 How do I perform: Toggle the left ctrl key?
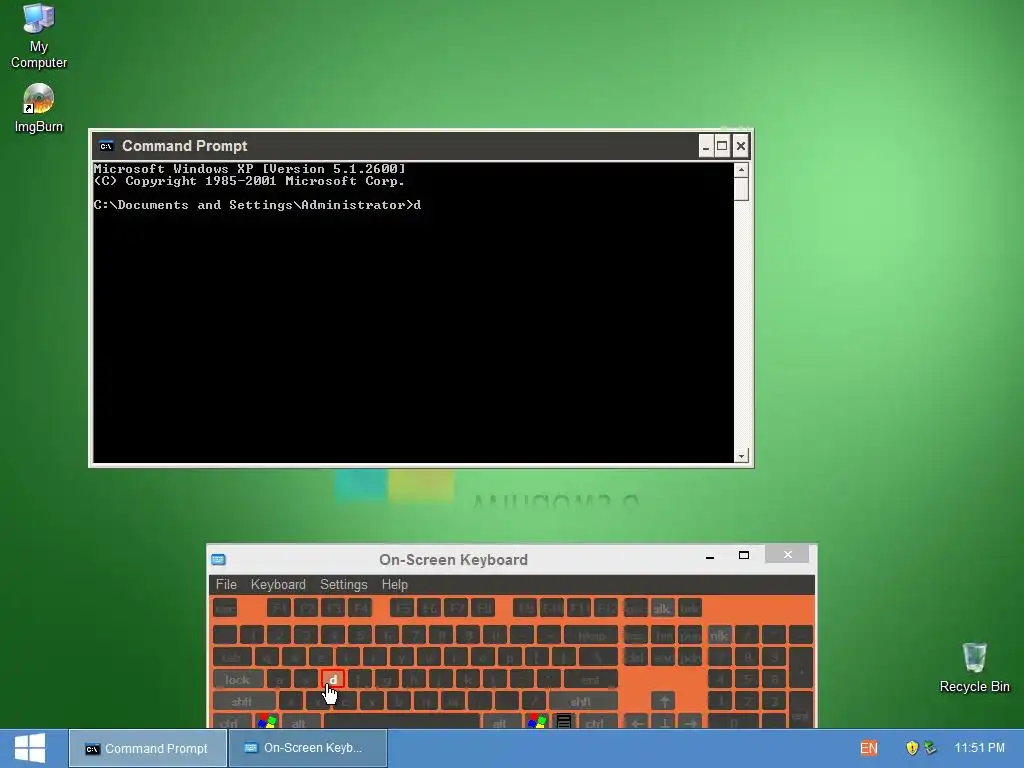232,722
